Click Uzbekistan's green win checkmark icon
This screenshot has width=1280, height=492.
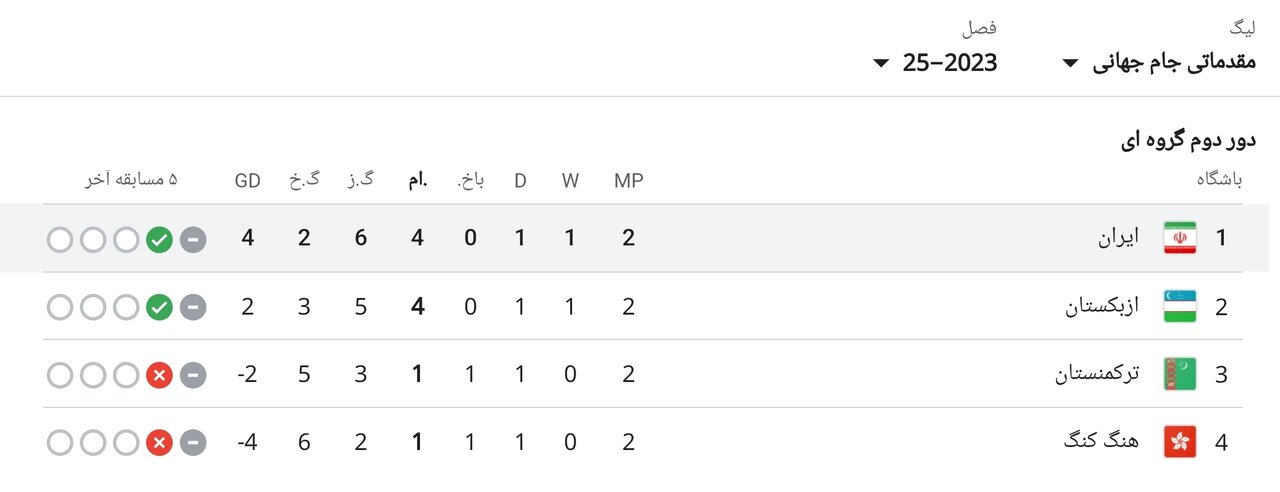pyautogui.click(x=159, y=307)
